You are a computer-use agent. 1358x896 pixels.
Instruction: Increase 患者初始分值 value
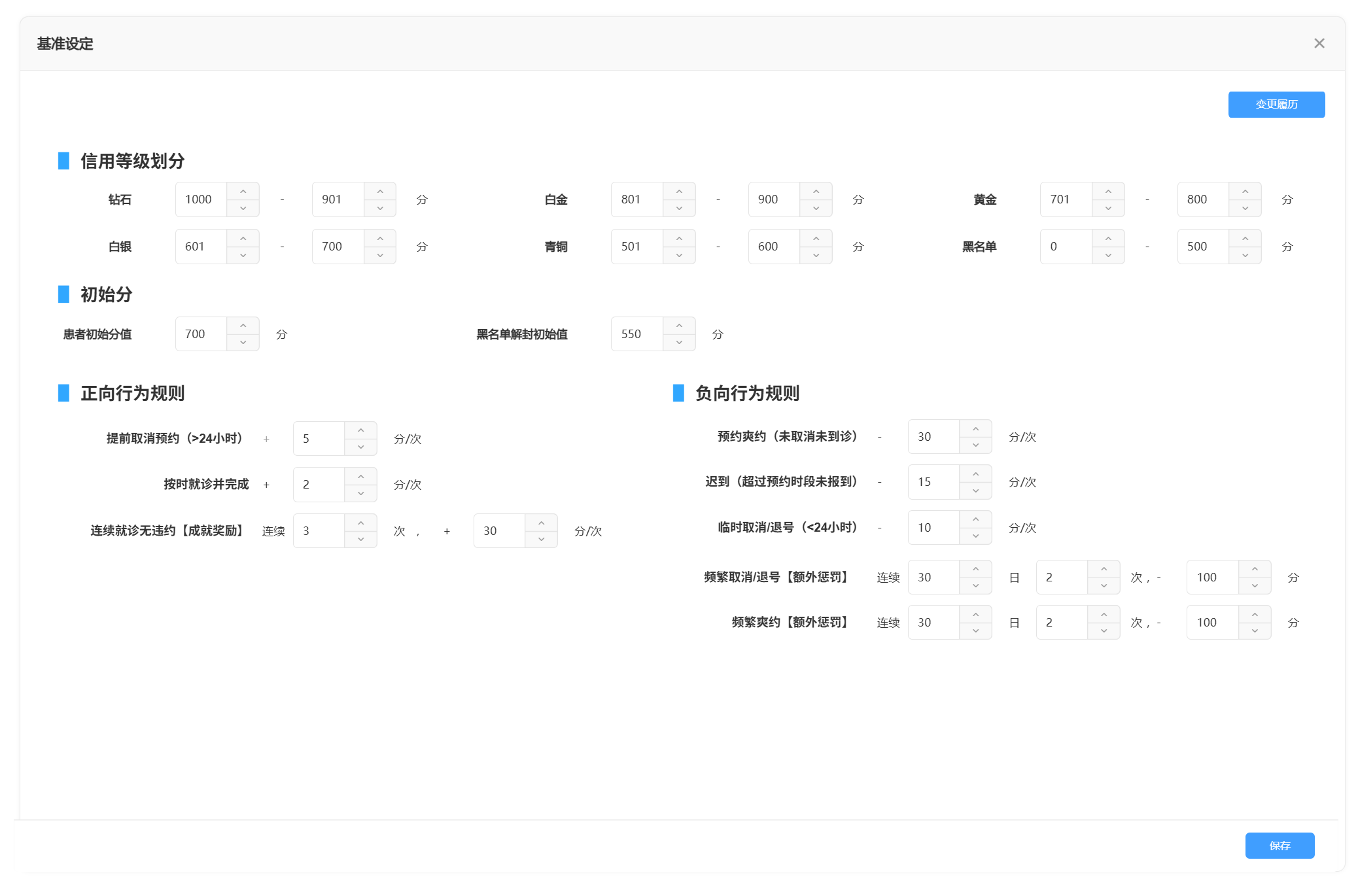243,326
